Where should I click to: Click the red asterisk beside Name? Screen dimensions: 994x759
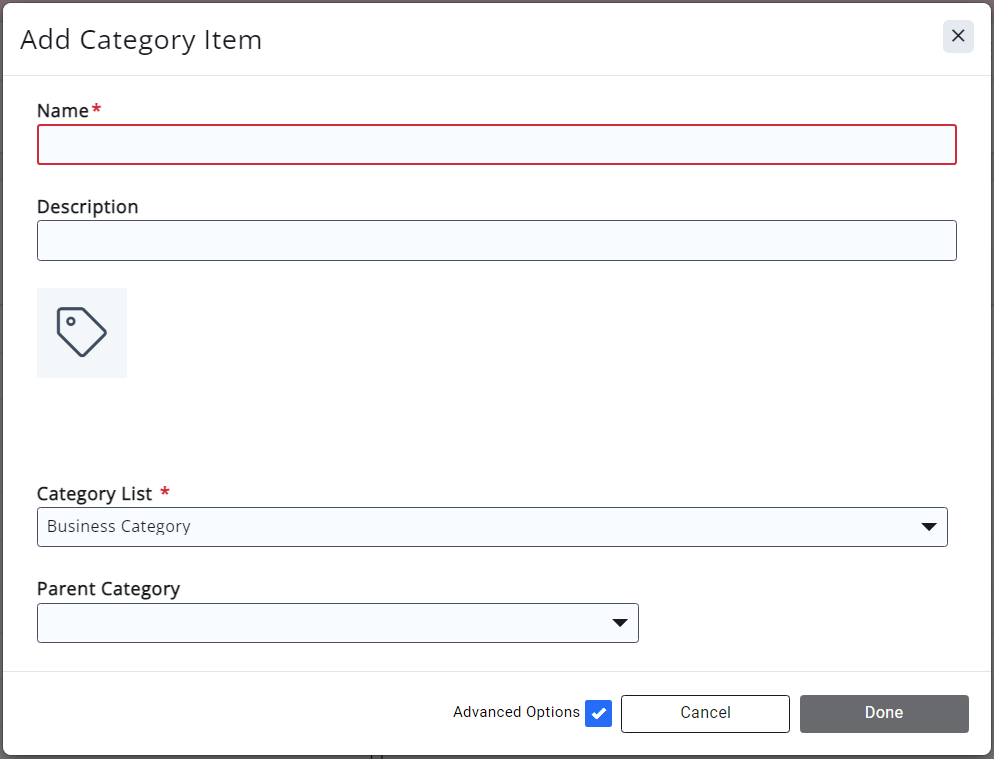97,109
